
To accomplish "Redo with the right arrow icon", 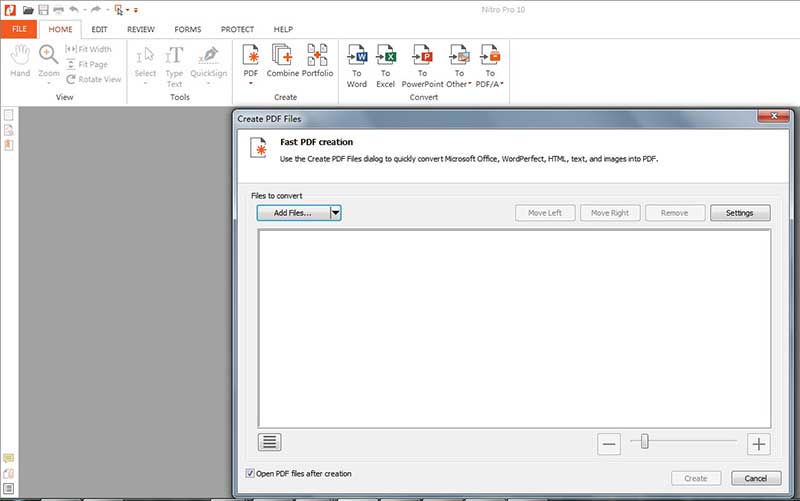I will [95, 9].
